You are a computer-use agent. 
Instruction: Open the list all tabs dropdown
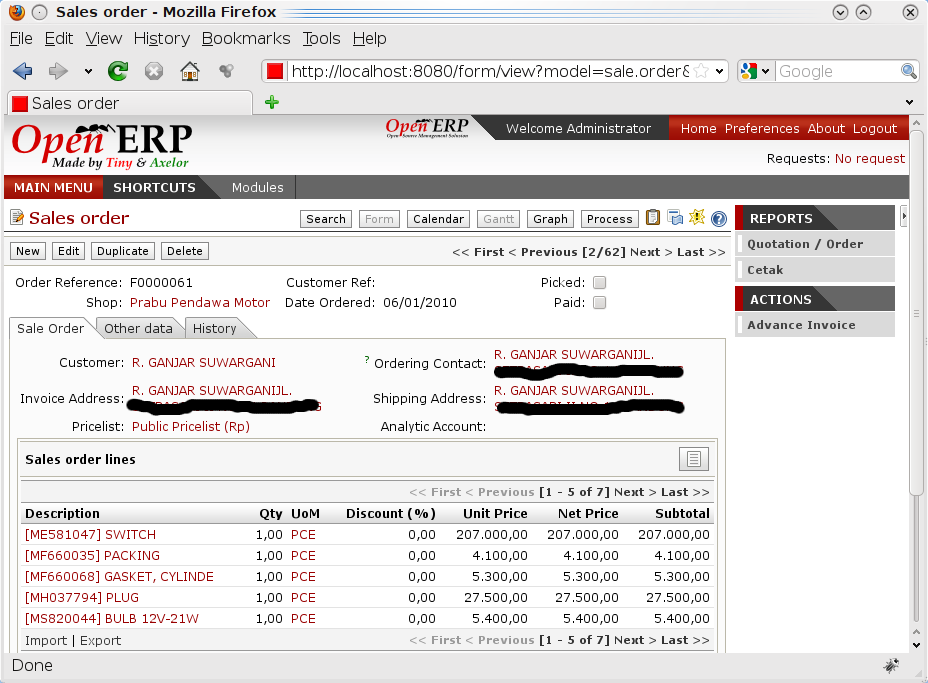pos(909,102)
